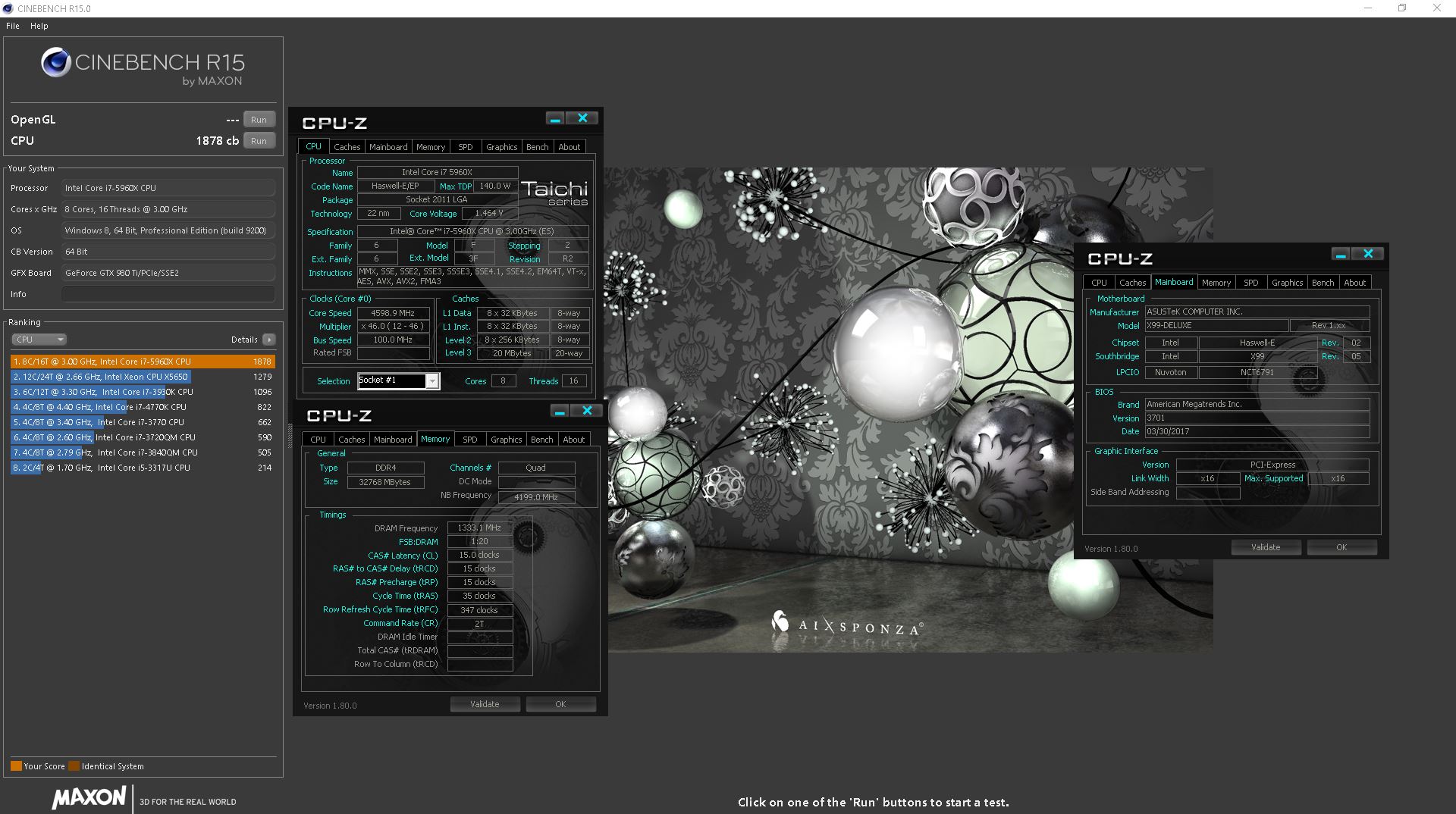Select ranking entry Intel Core i7-3770
The width and height of the screenshot is (1456, 814).
click(x=143, y=422)
